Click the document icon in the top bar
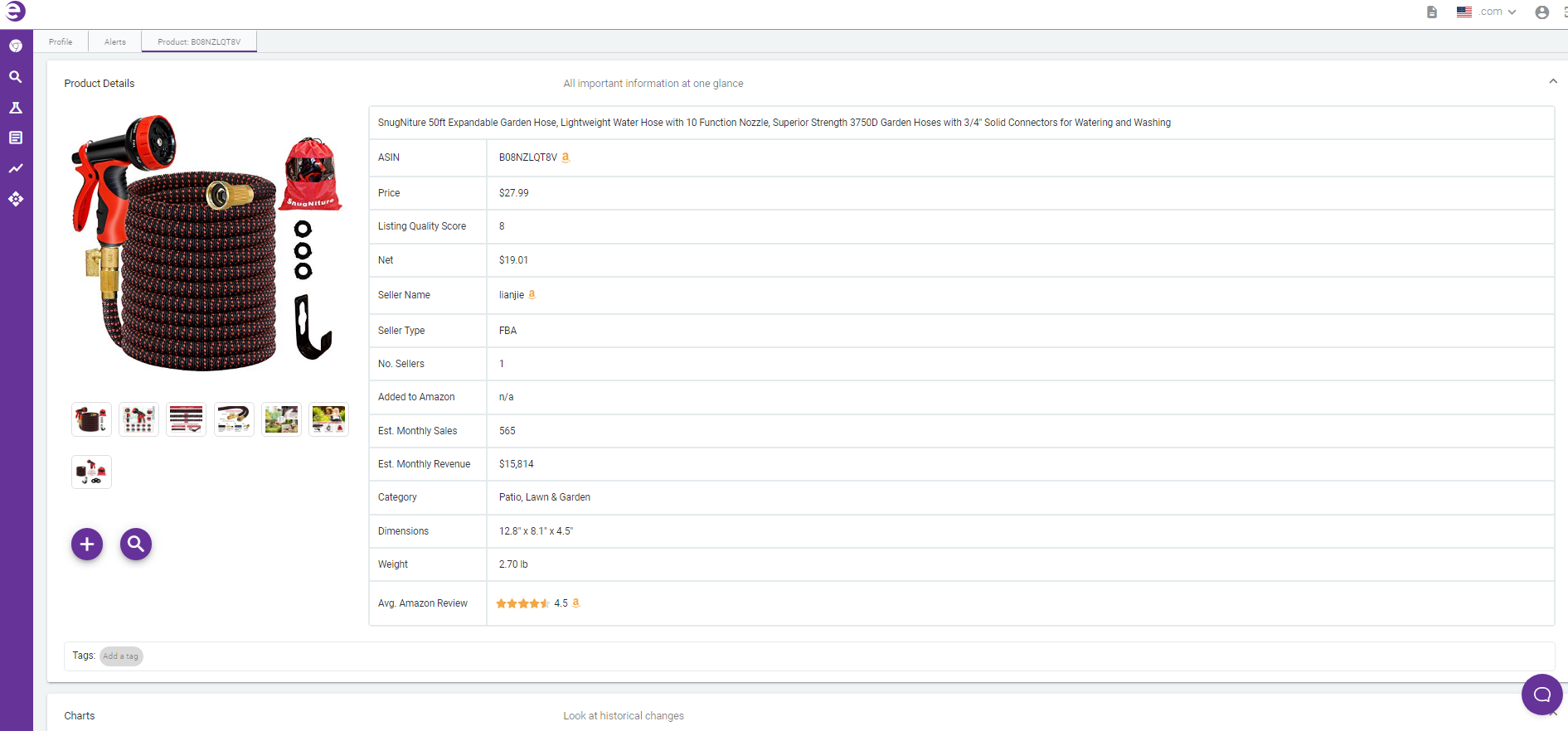The image size is (1568, 731). tap(1432, 12)
